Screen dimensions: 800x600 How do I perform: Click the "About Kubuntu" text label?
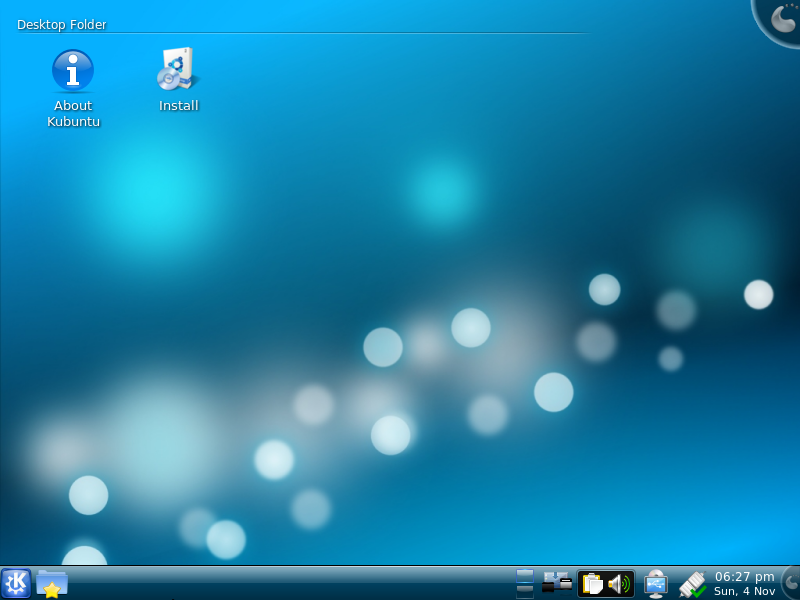tap(73, 113)
